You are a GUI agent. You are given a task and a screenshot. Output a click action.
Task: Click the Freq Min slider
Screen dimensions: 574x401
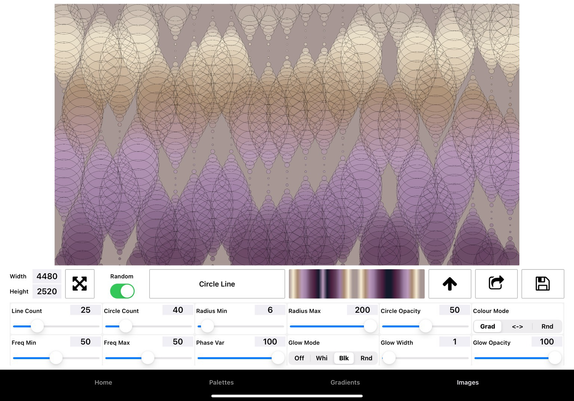point(56,358)
